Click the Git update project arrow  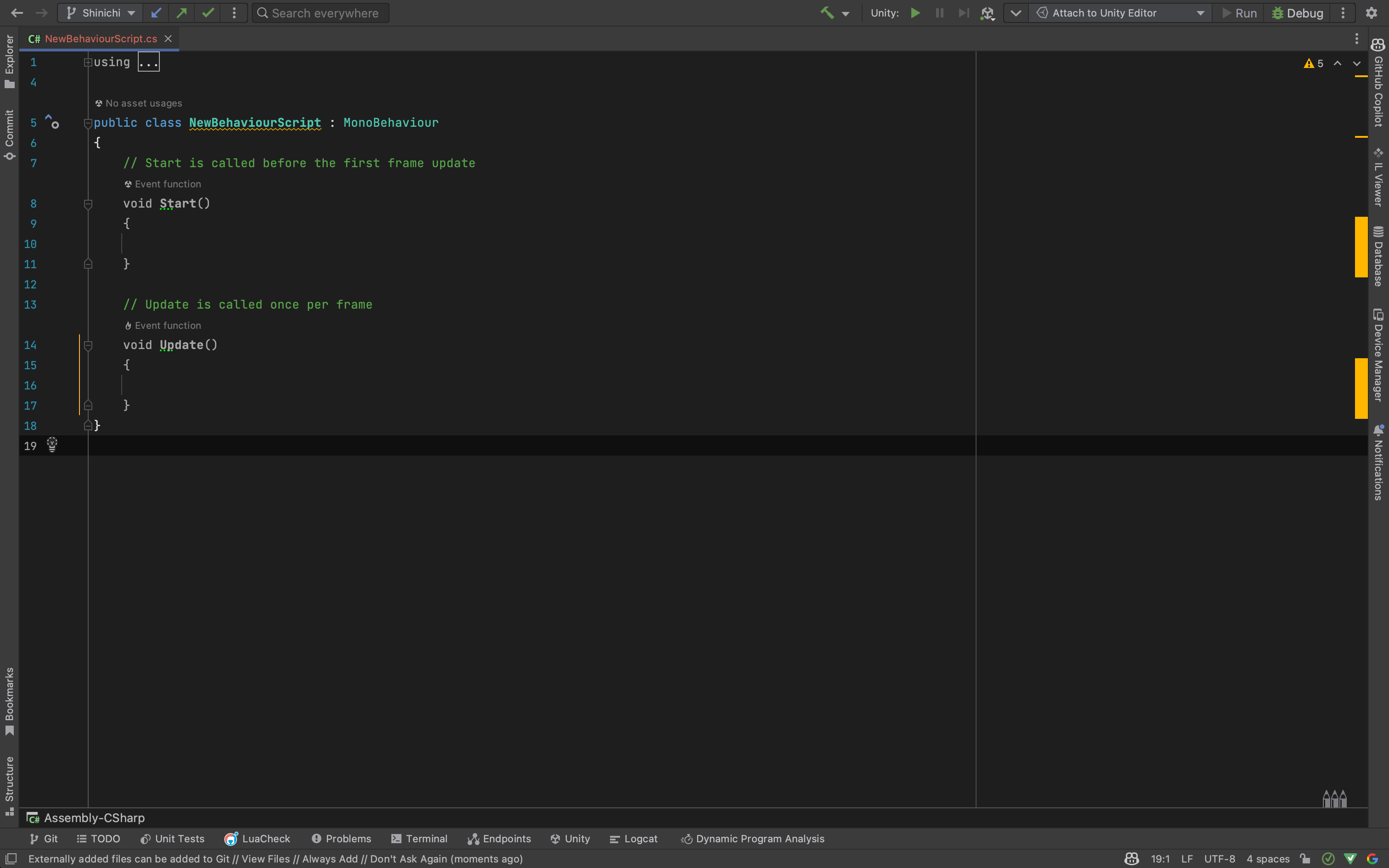click(x=156, y=13)
